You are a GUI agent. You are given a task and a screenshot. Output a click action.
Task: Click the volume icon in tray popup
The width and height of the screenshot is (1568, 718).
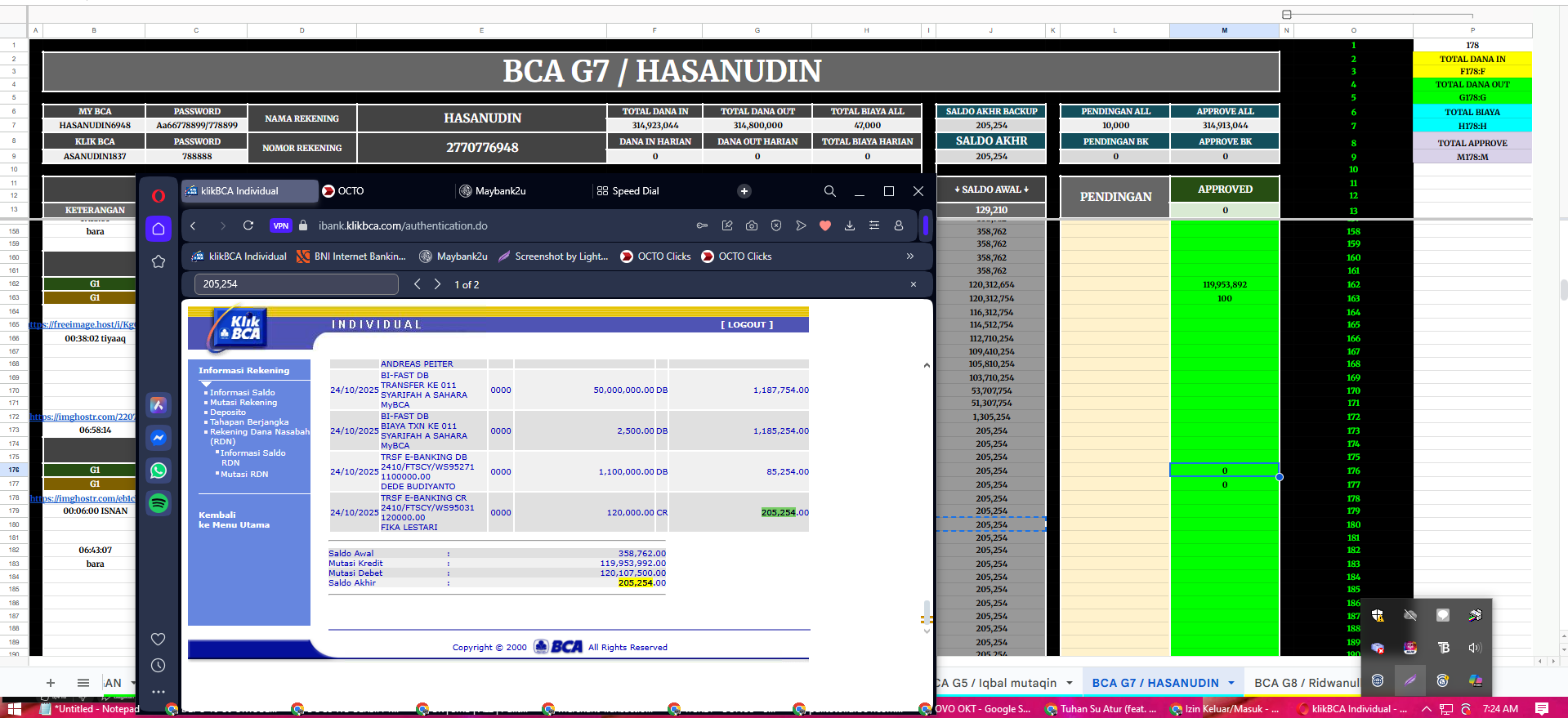pyautogui.click(x=1475, y=648)
